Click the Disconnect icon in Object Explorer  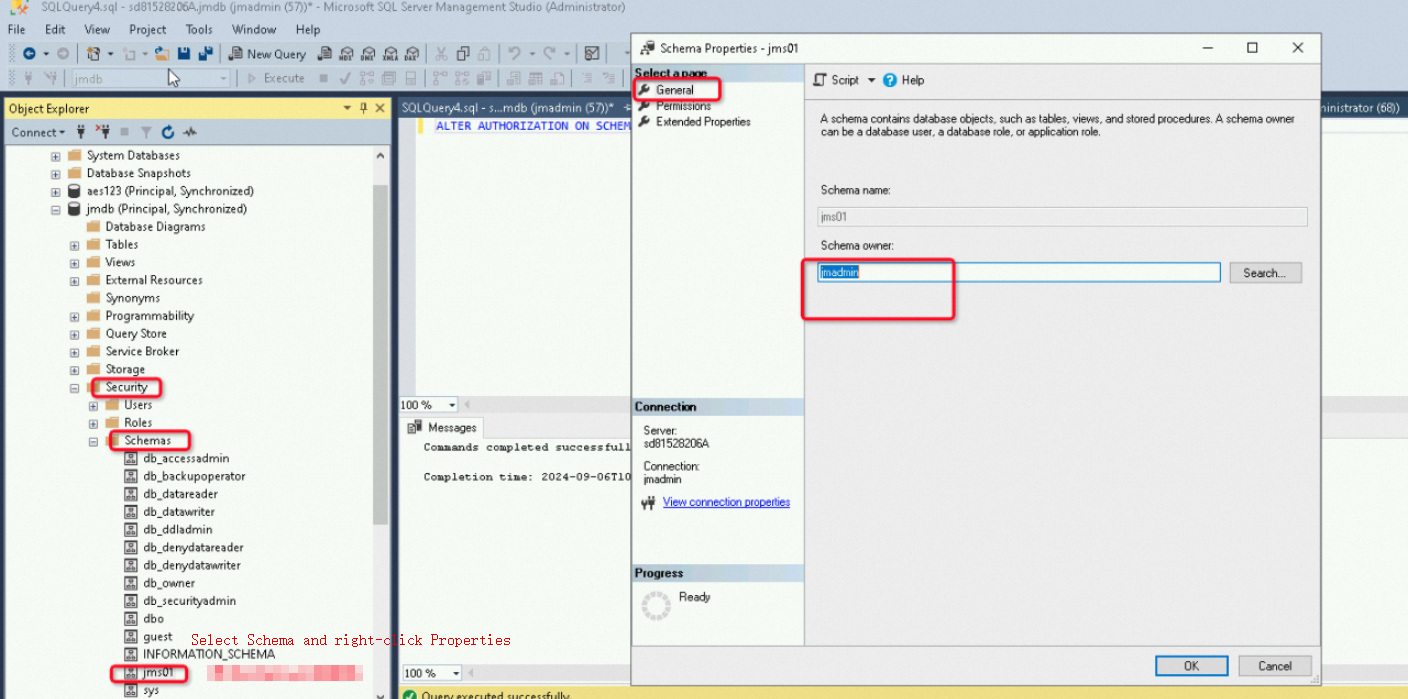tap(102, 132)
